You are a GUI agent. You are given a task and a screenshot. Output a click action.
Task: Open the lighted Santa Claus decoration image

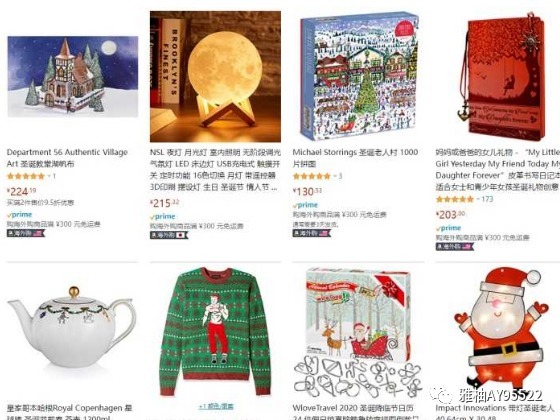click(501, 329)
